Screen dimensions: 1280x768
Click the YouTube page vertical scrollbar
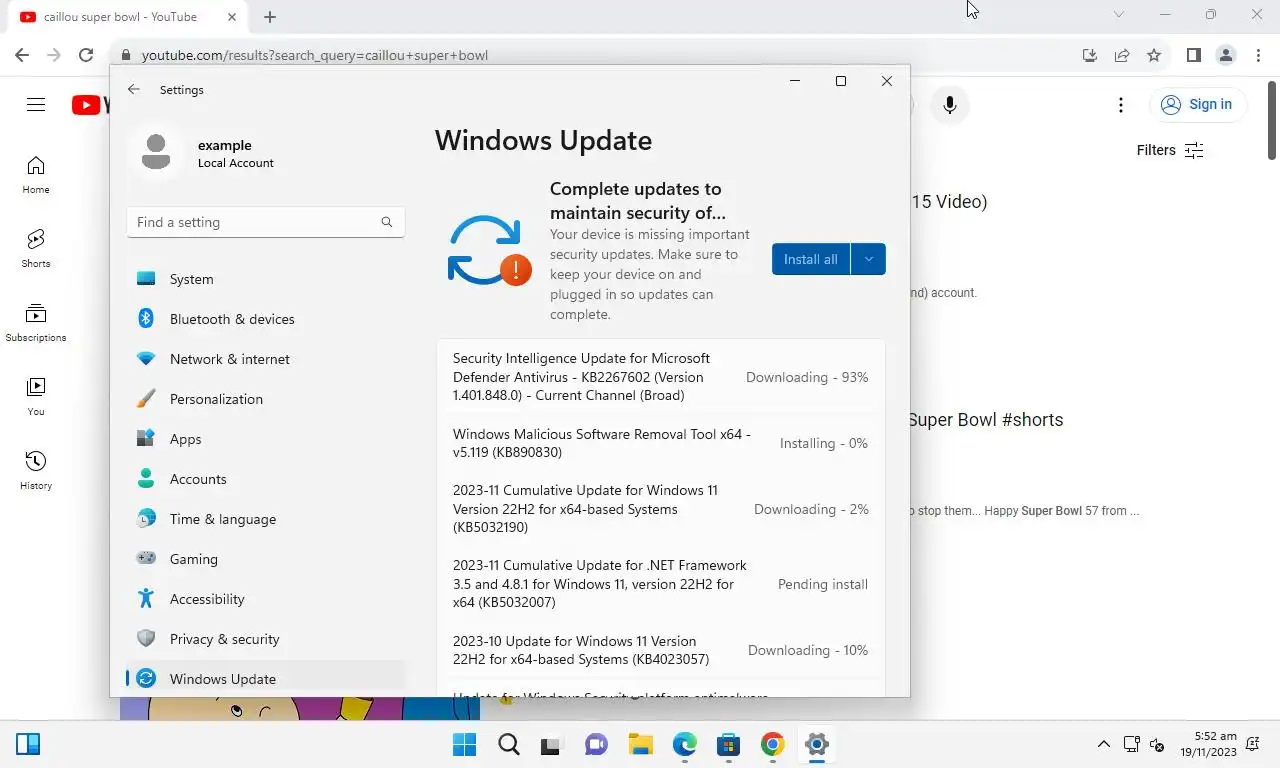tap(1272, 120)
